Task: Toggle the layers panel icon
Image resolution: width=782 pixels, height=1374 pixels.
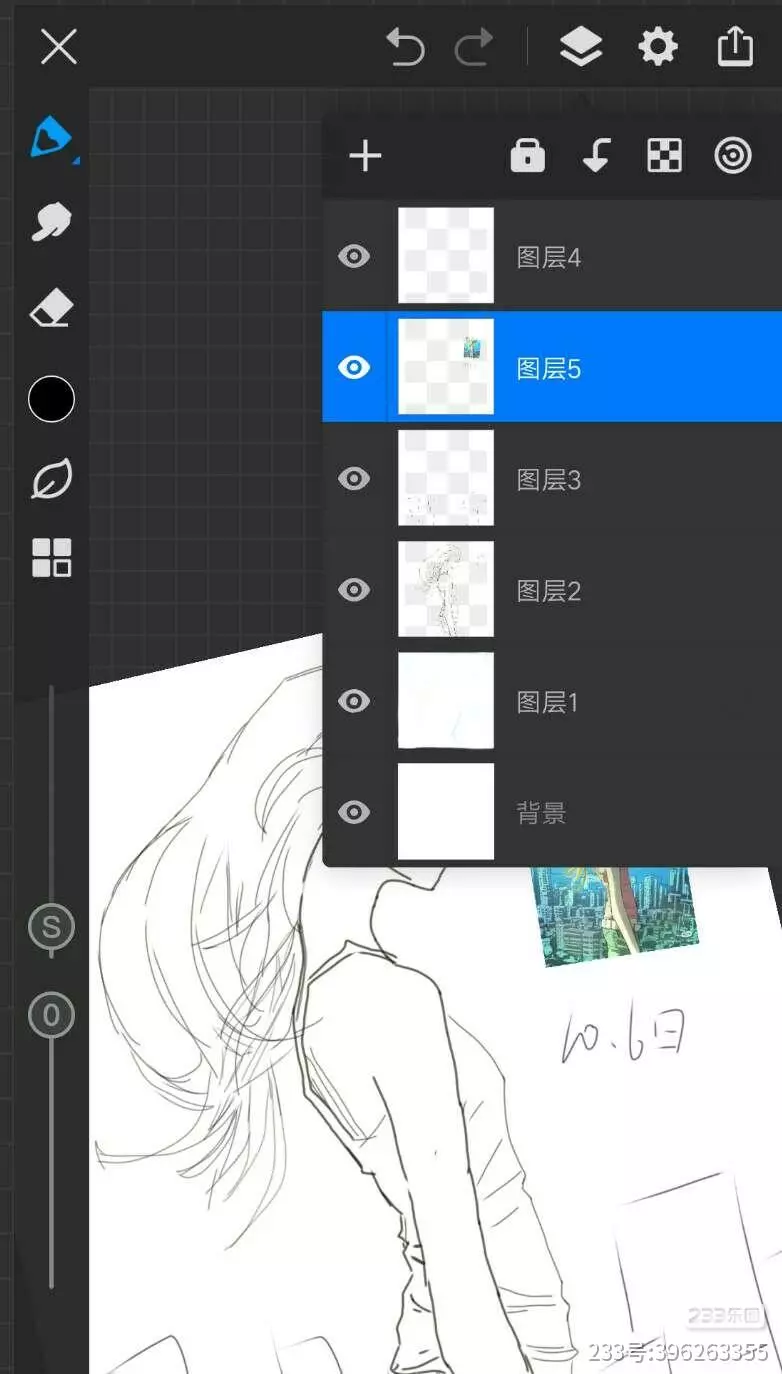Action: pos(580,47)
